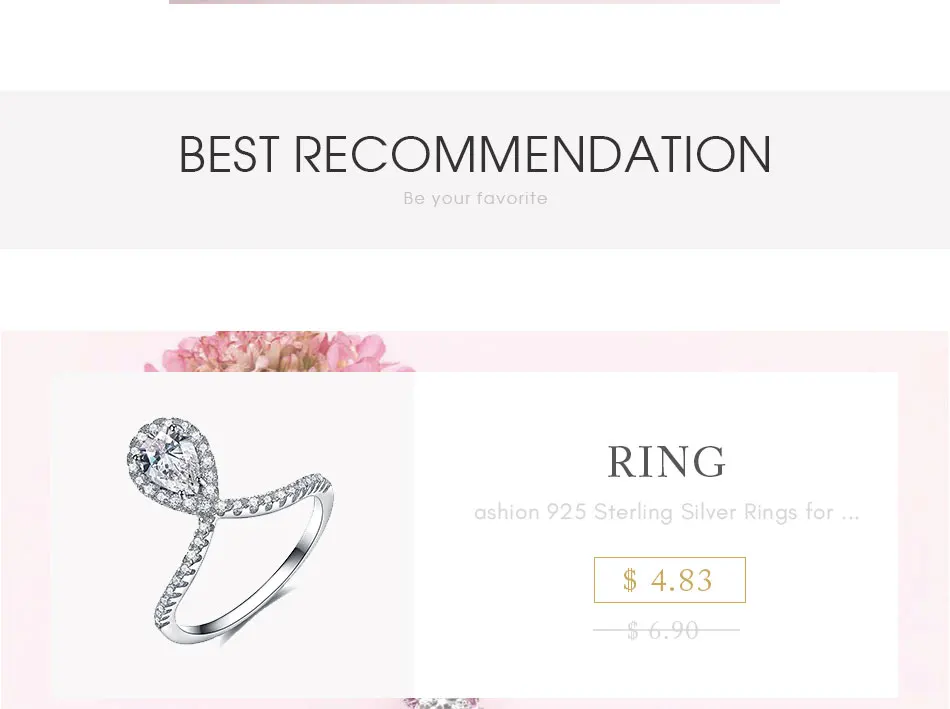
Task: Click the dollar sign of the crossed-out price
Action: tap(633, 630)
